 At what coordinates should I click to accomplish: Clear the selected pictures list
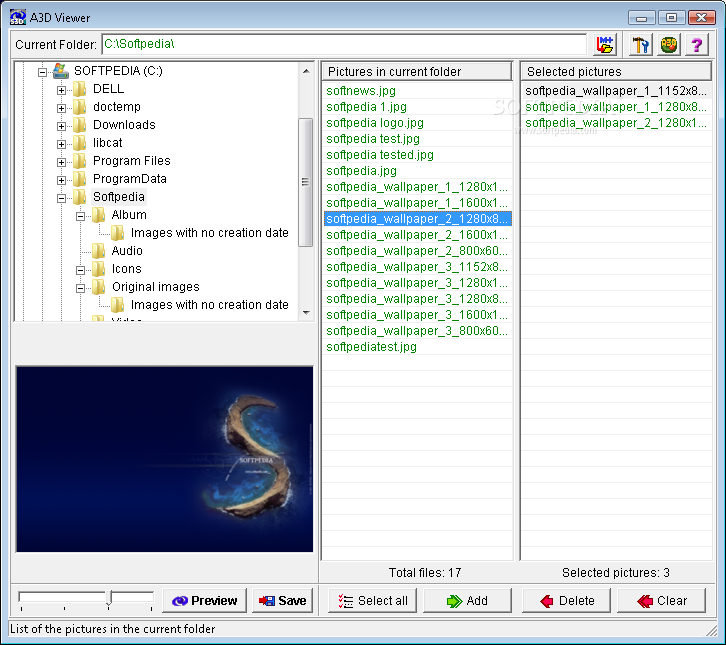[x=662, y=601]
